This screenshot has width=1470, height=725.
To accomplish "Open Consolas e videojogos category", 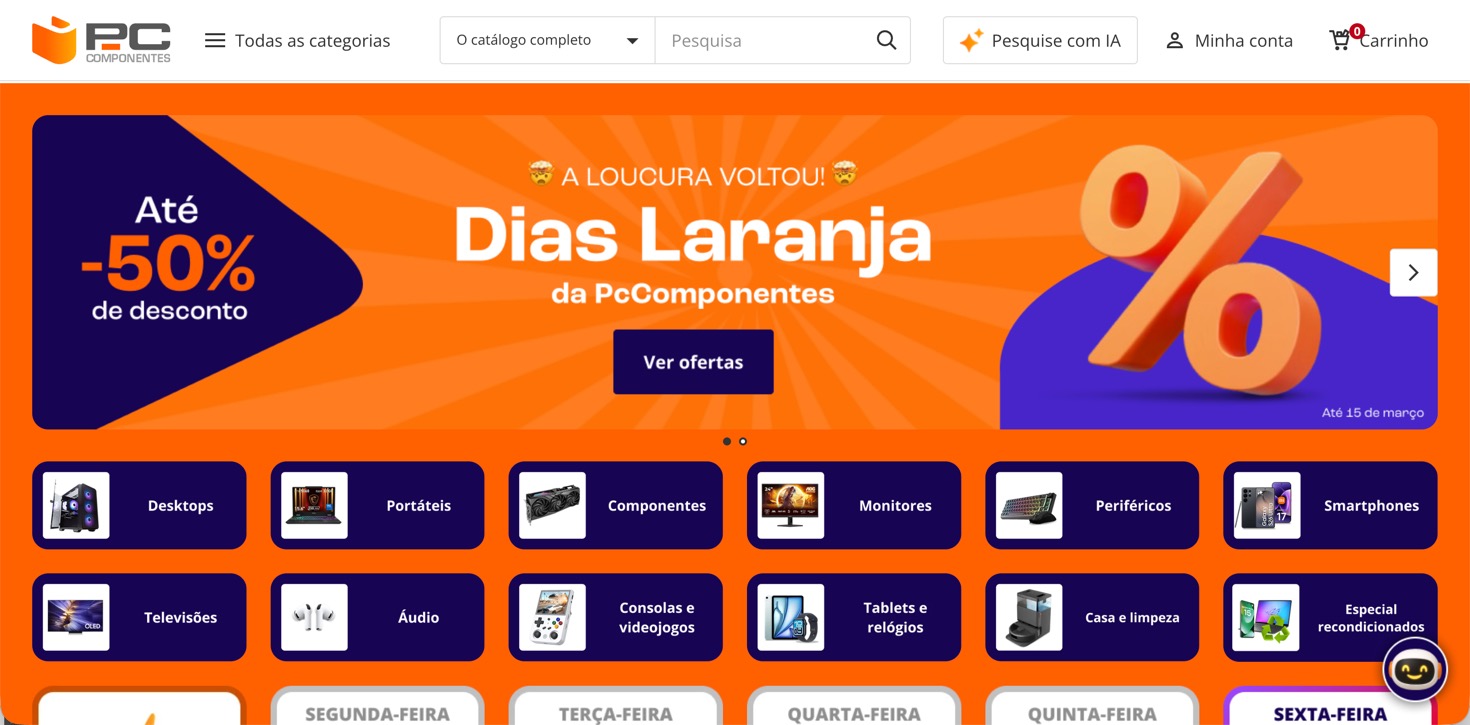I will 615,617.
